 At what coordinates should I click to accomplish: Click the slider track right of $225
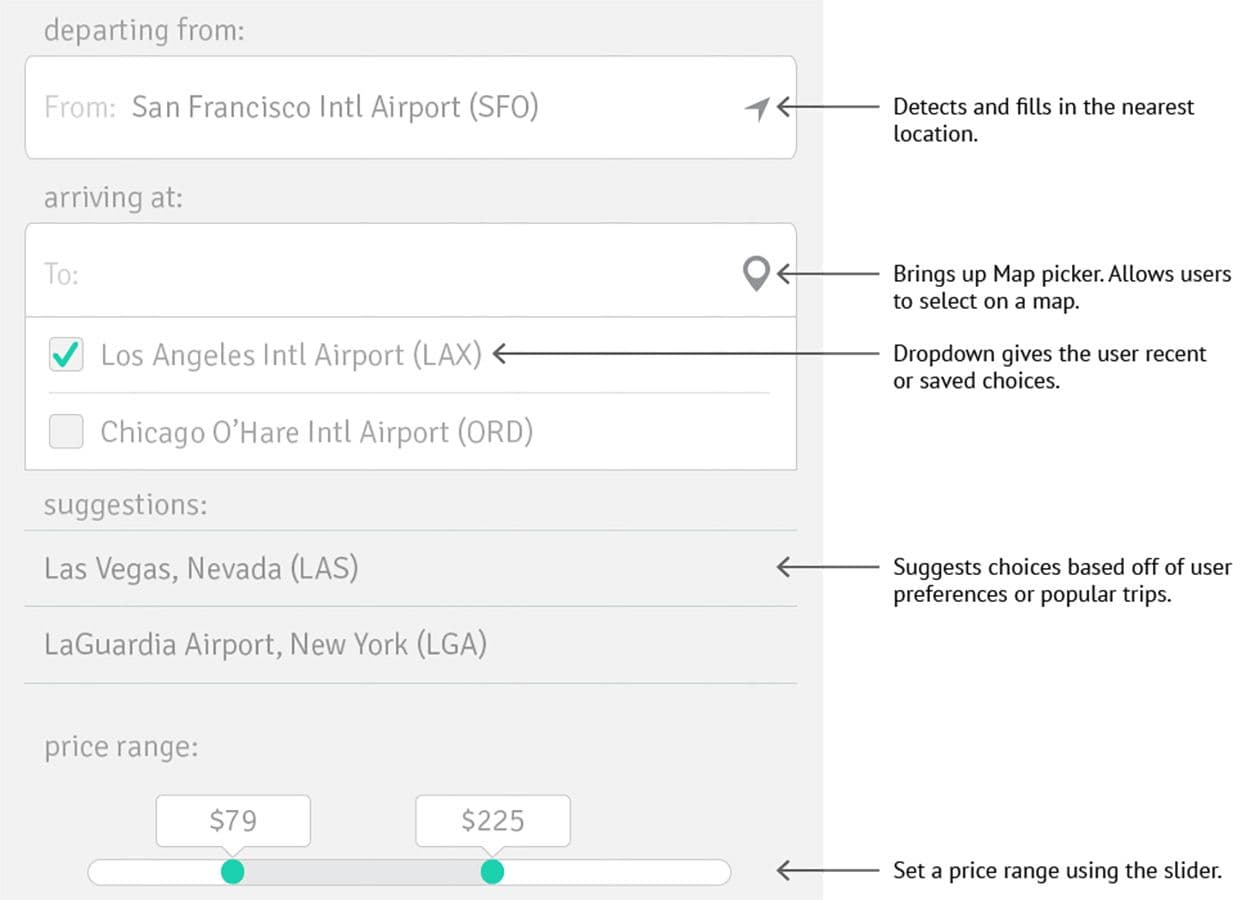pos(620,872)
